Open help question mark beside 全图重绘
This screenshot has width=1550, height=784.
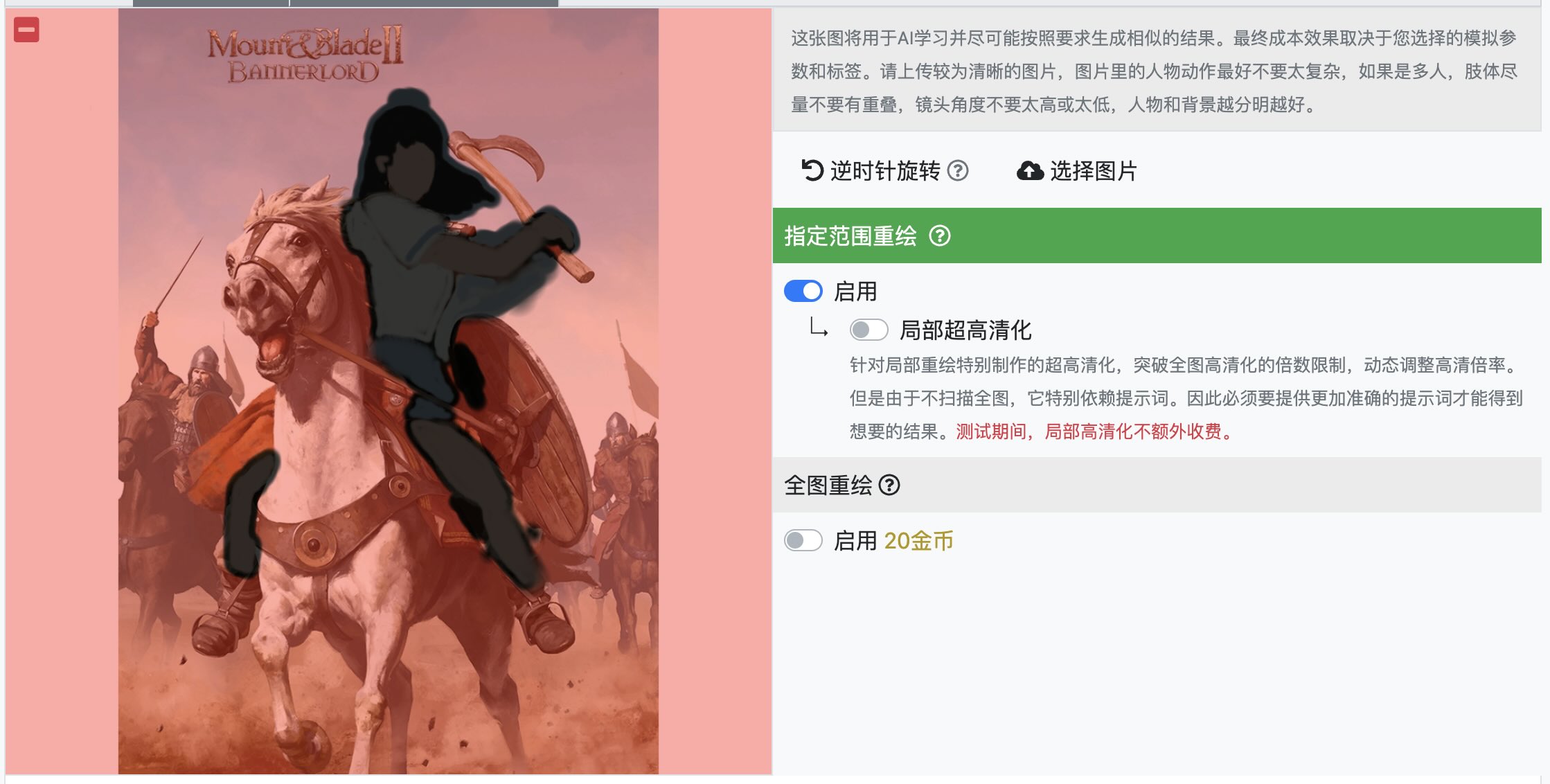[x=889, y=485]
